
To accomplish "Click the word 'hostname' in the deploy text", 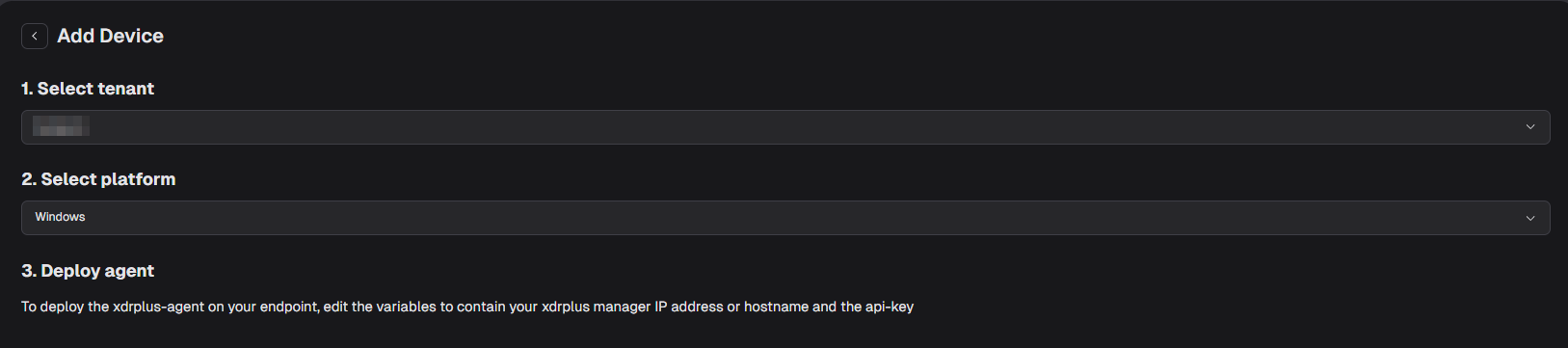I will point(776,307).
